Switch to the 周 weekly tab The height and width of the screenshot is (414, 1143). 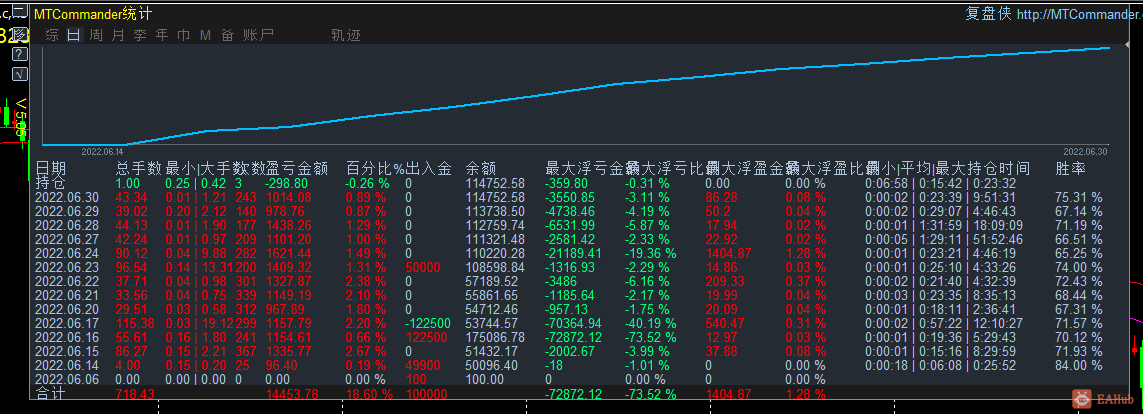(x=95, y=35)
